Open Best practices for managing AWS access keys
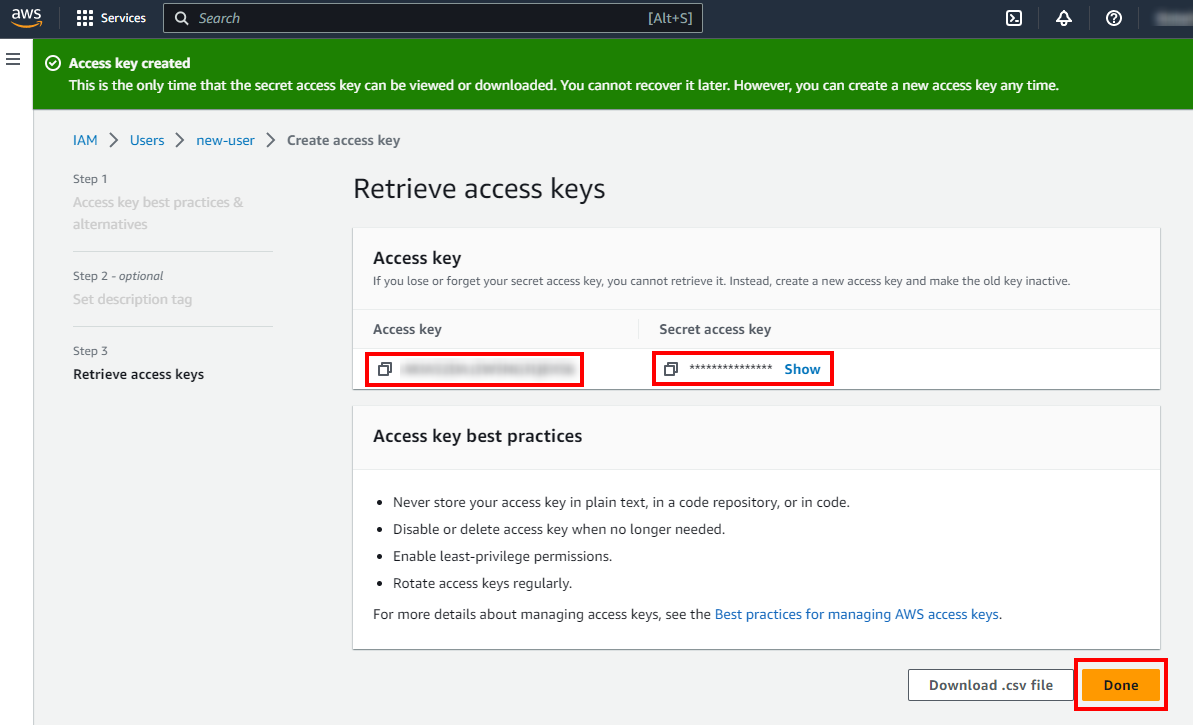 tap(856, 614)
